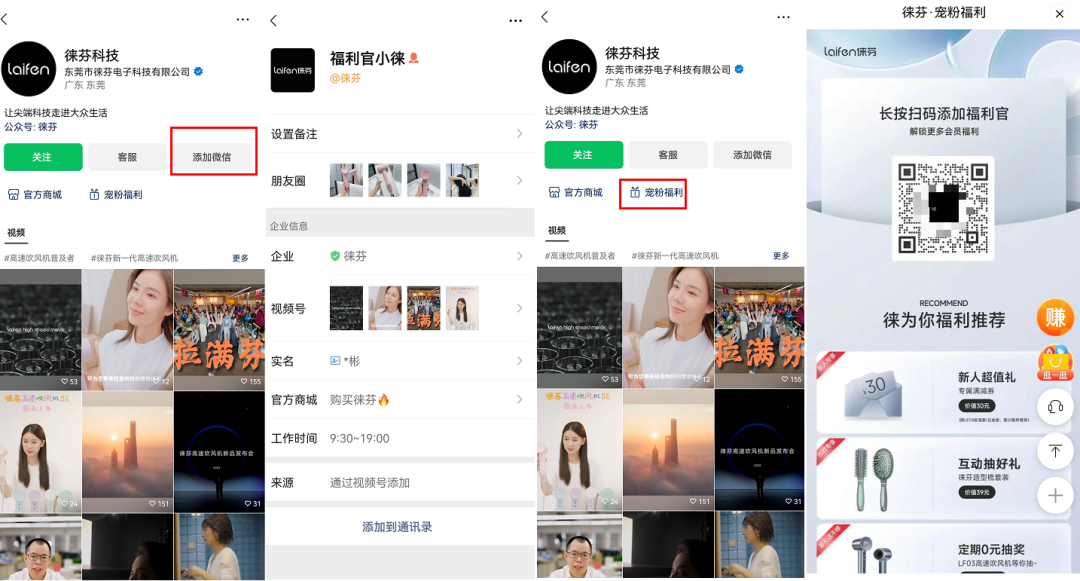1080x581 pixels.
Task: Tap 关注 button in third panel
Action: (x=583, y=155)
